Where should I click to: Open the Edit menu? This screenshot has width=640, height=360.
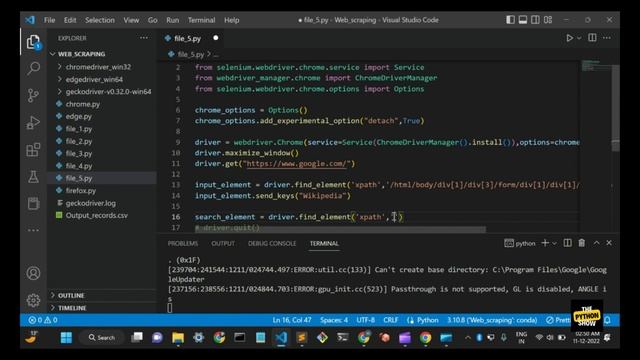click(70, 20)
